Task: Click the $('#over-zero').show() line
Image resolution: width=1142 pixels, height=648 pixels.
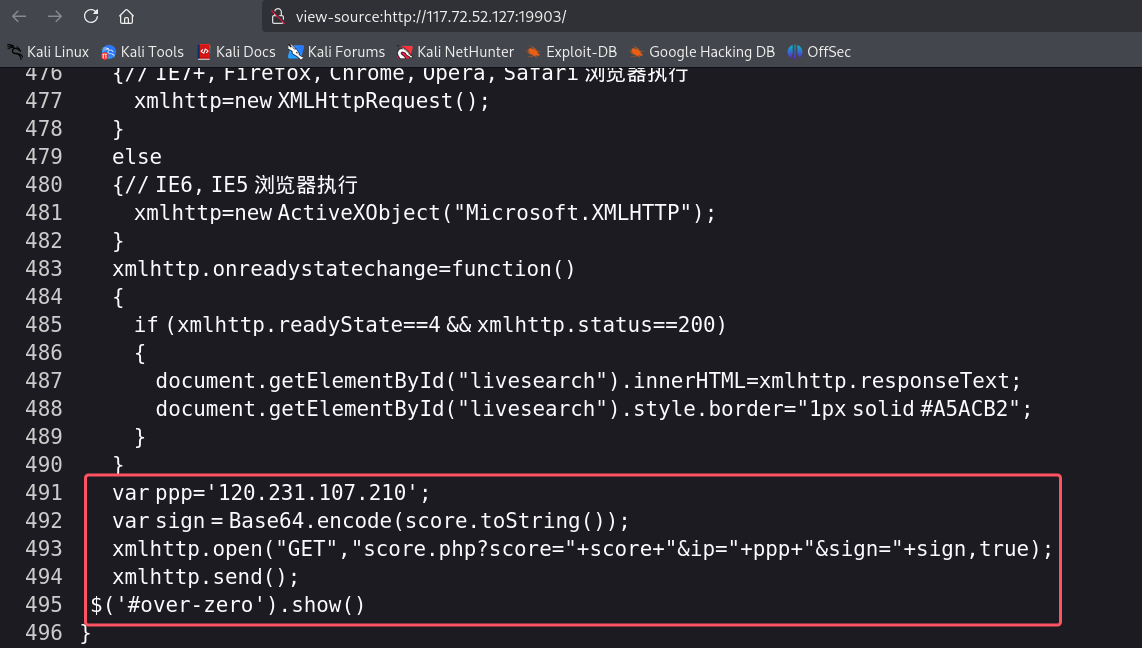Action: [227, 605]
